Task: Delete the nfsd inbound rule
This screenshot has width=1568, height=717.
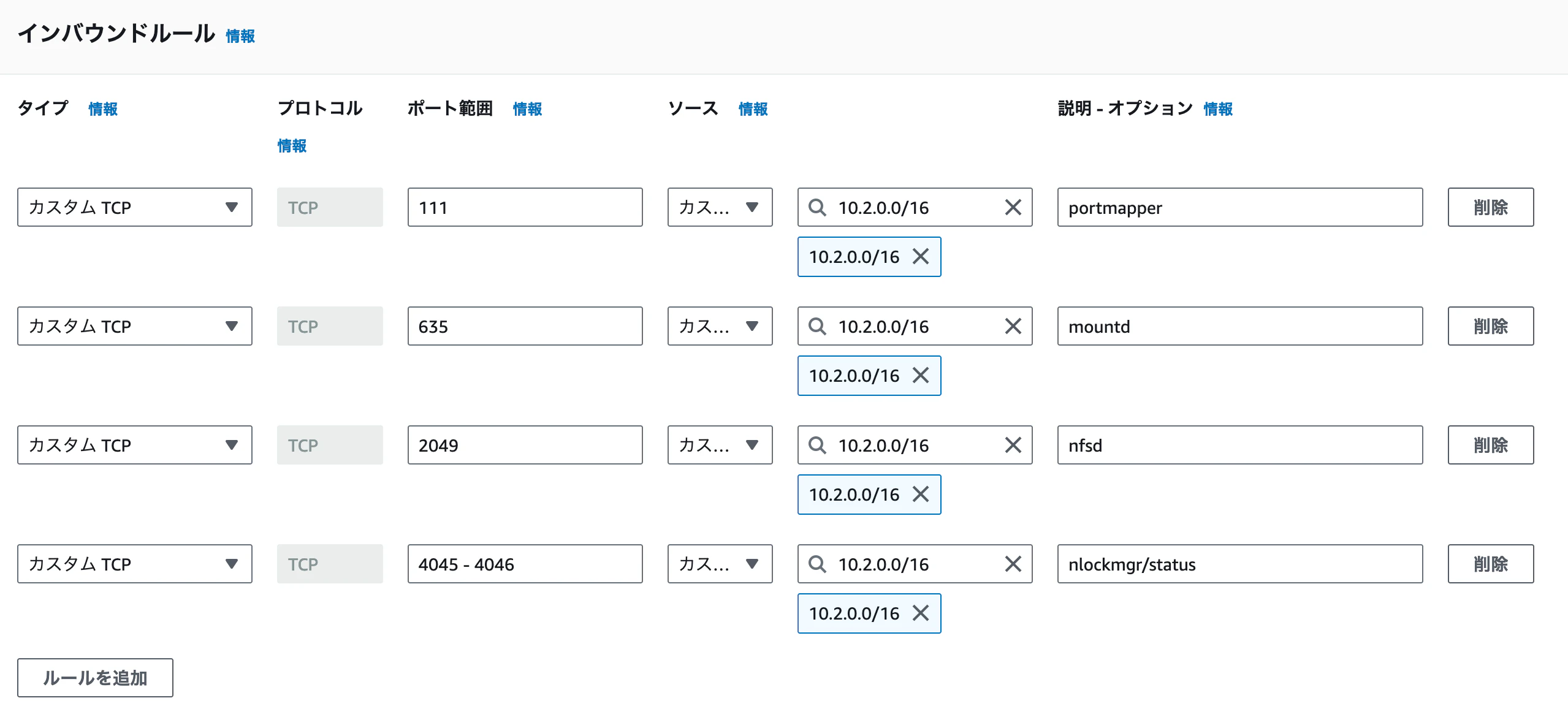Action: [x=1490, y=446]
